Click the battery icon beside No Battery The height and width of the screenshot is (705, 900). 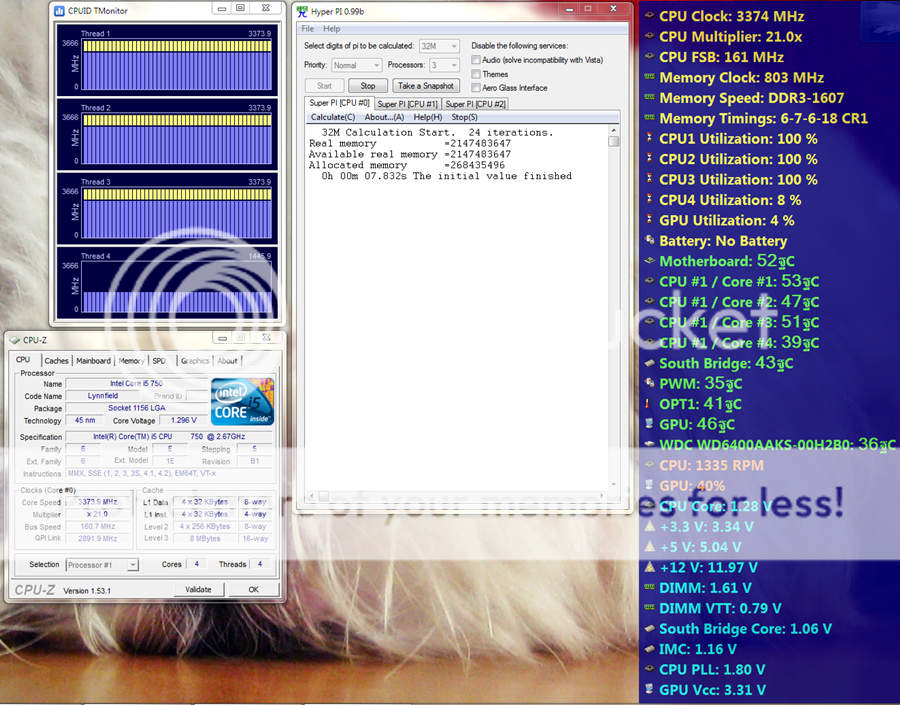tap(648, 241)
